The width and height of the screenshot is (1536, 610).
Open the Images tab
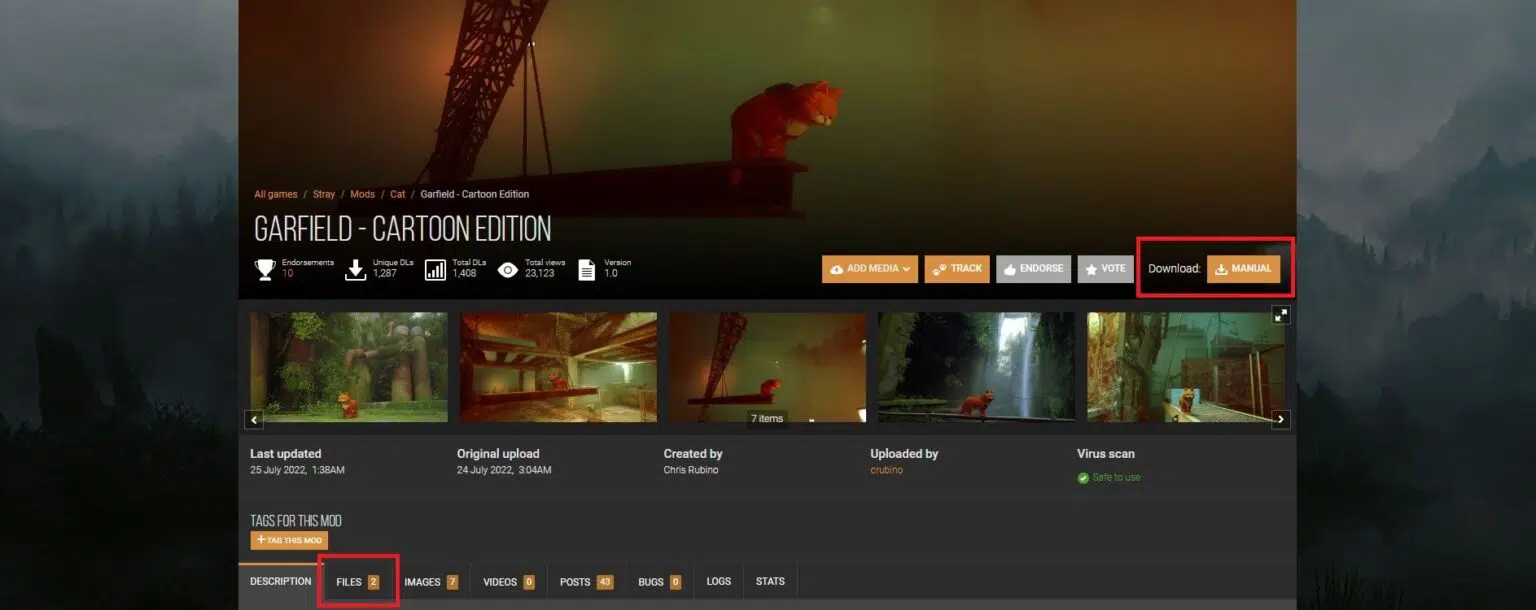(431, 582)
